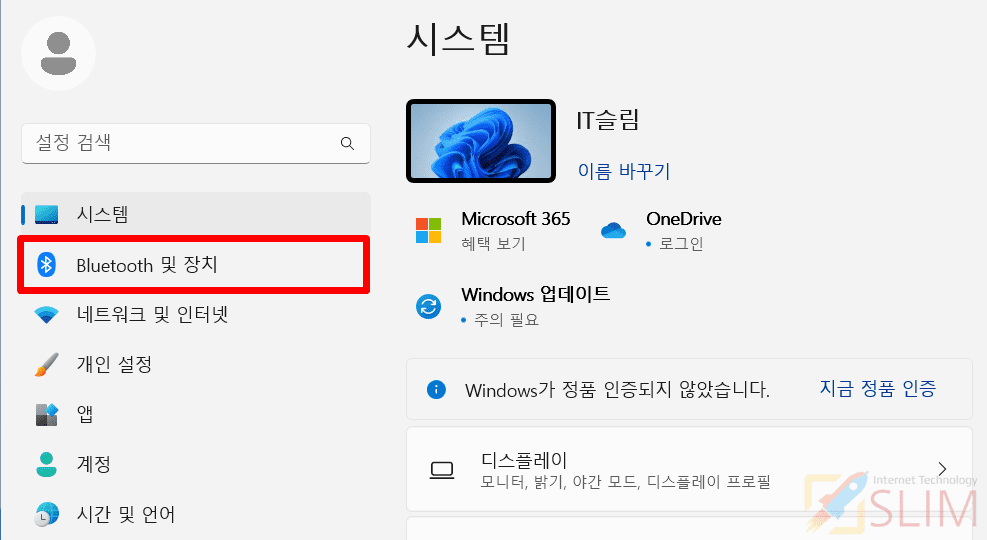Open the 앱 settings page
Image resolution: width=987 pixels, height=540 pixels.
coord(196,414)
